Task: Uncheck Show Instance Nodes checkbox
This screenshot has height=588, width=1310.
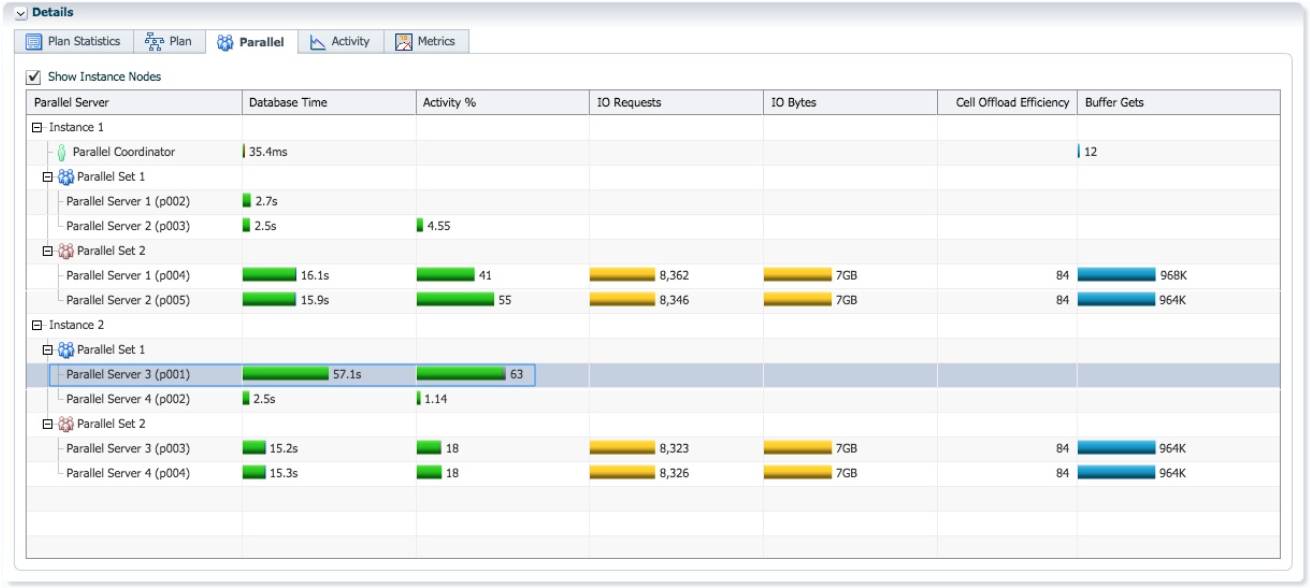Action: (34, 76)
